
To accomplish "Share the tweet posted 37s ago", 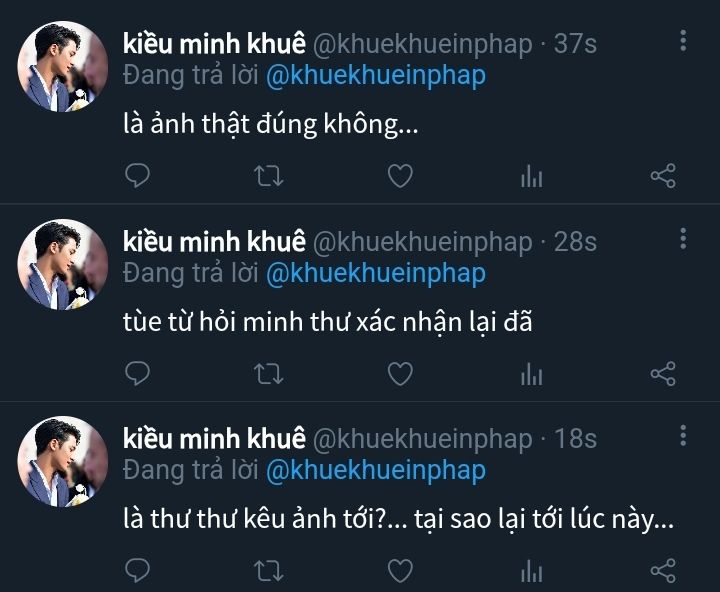I will (x=663, y=177).
